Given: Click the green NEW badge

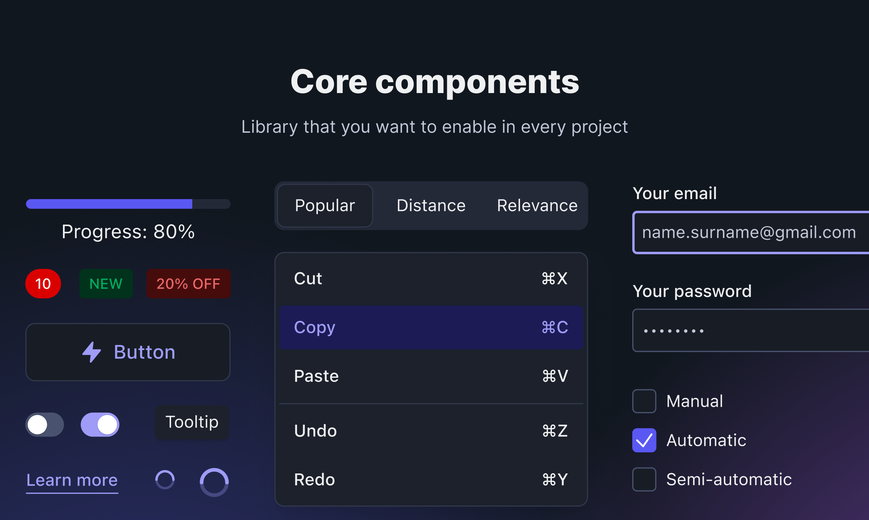Looking at the screenshot, I should pos(106,284).
